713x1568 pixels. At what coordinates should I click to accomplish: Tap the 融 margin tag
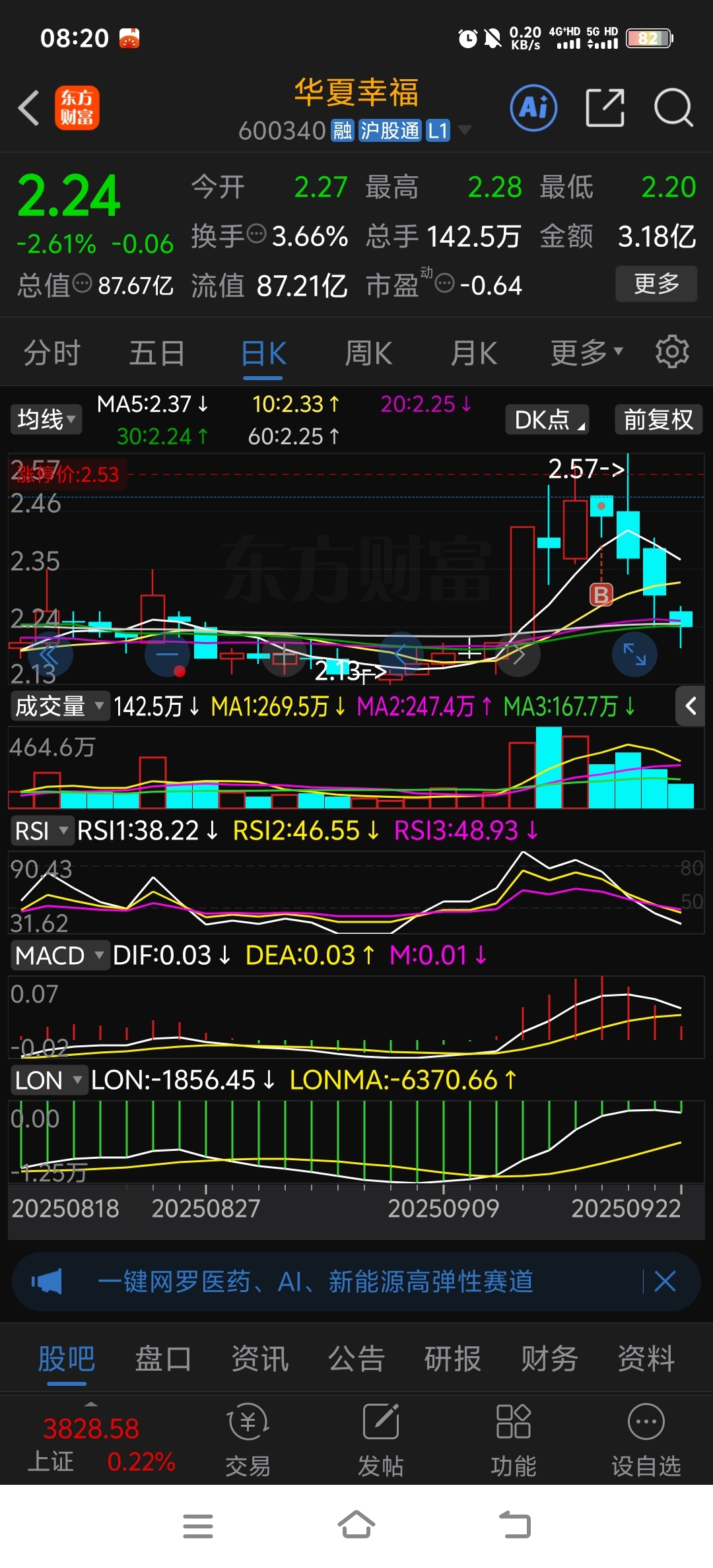[x=343, y=131]
